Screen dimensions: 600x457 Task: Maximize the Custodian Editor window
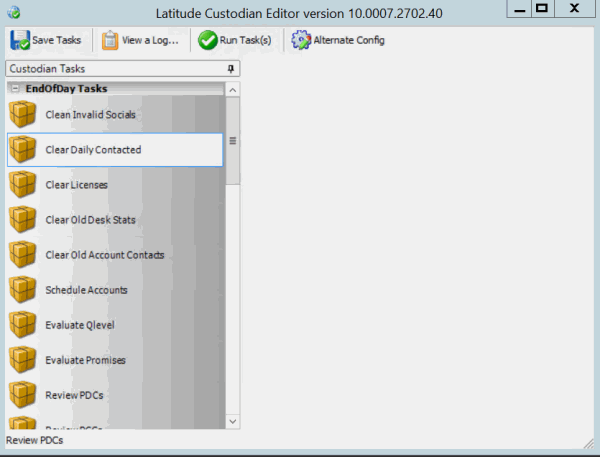pos(542,8)
